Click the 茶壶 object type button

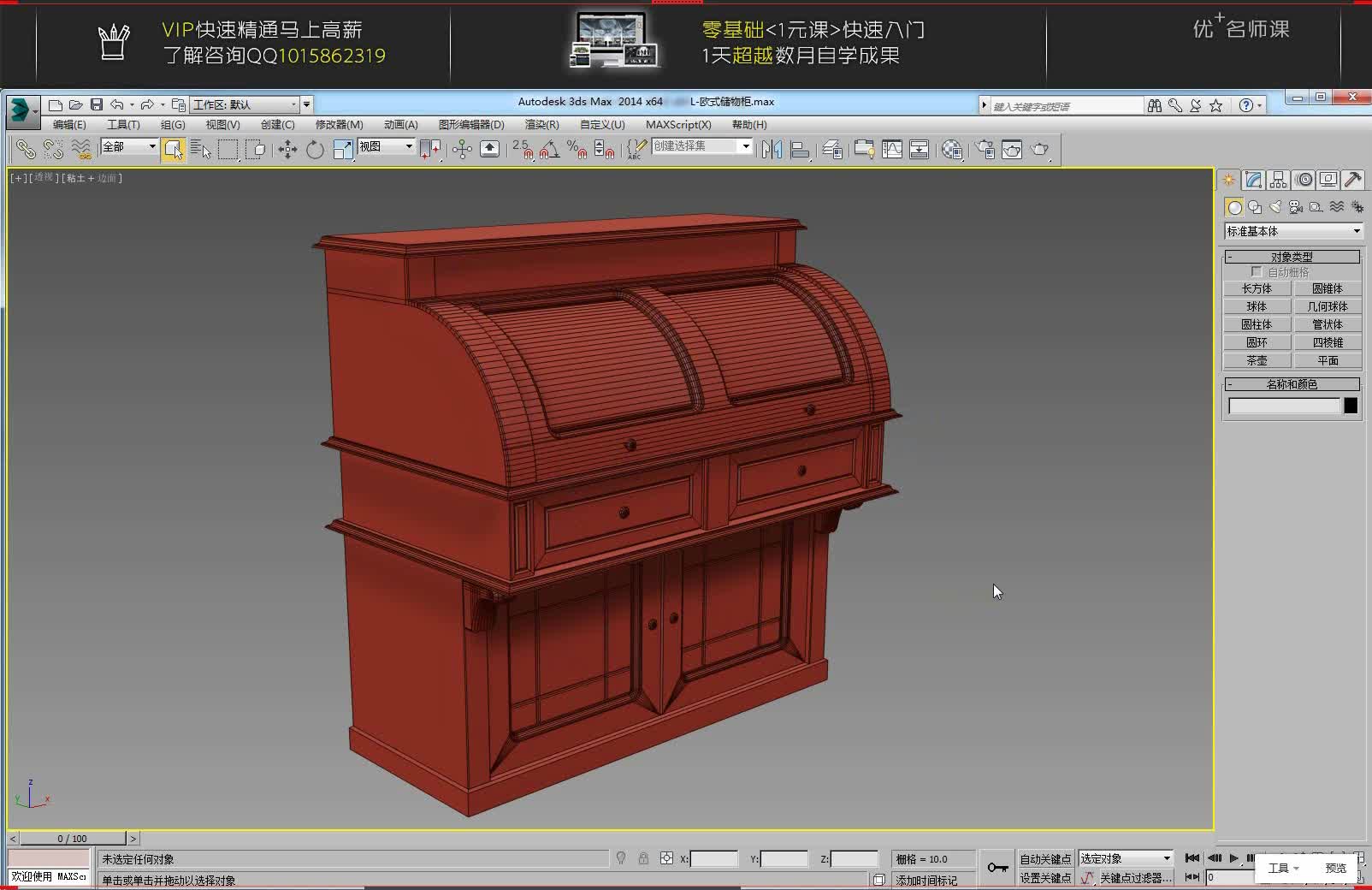pyautogui.click(x=1257, y=359)
